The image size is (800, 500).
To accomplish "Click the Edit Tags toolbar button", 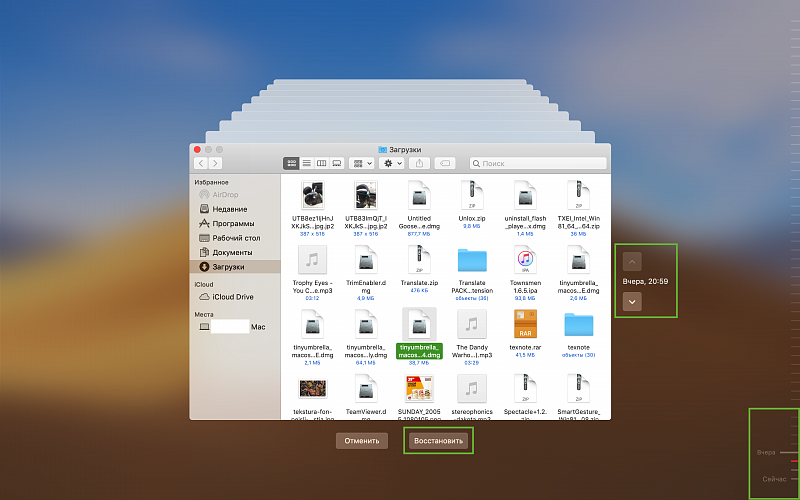I will tap(445, 163).
